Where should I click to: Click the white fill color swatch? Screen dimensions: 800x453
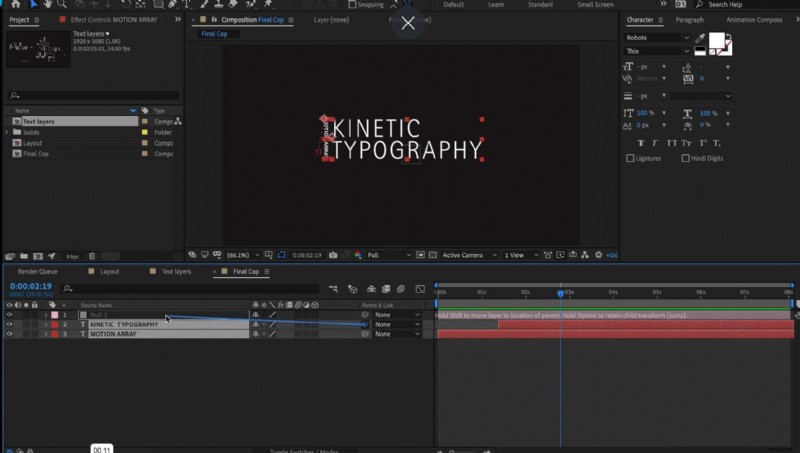tap(716, 40)
